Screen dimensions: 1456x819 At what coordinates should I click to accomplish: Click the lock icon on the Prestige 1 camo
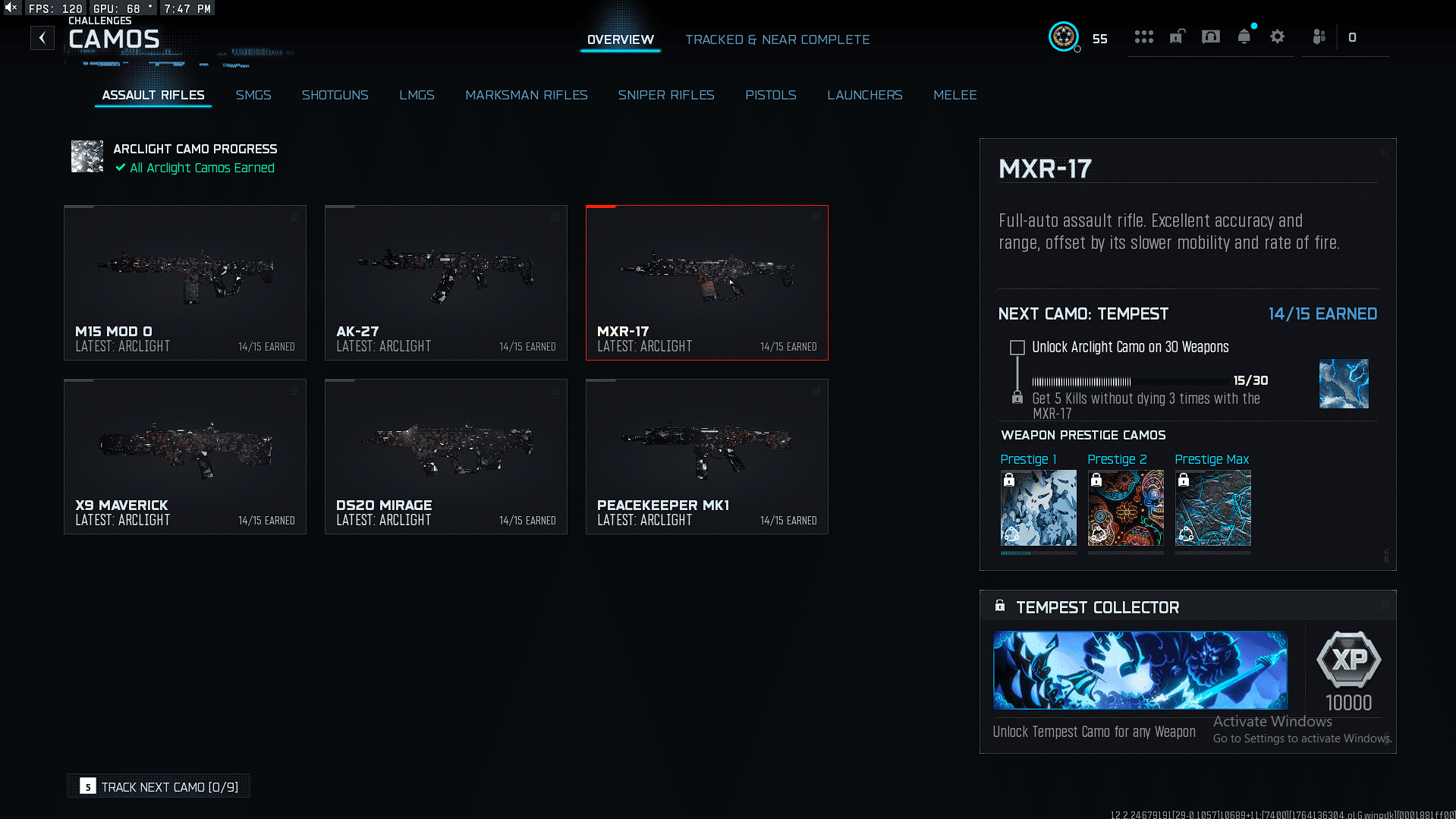1010,480
